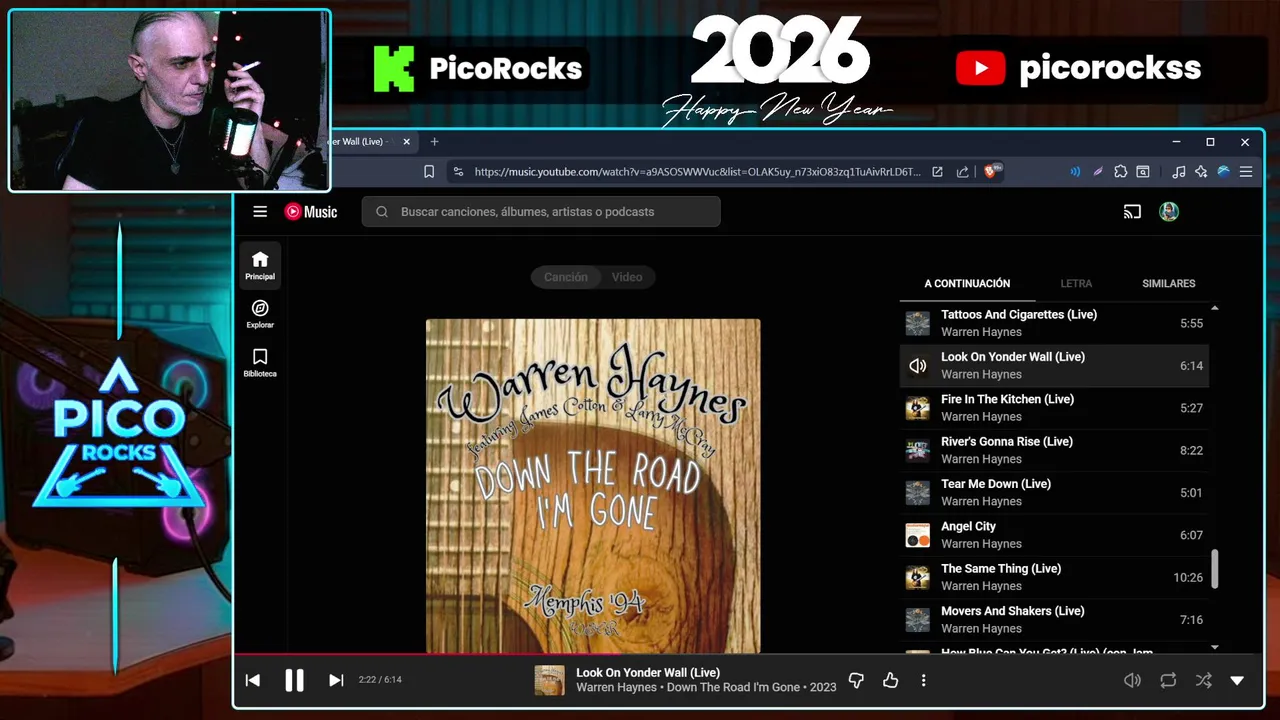
Task: Close the Look On Yonder Wall browser tab
Action: click(406, 142)
